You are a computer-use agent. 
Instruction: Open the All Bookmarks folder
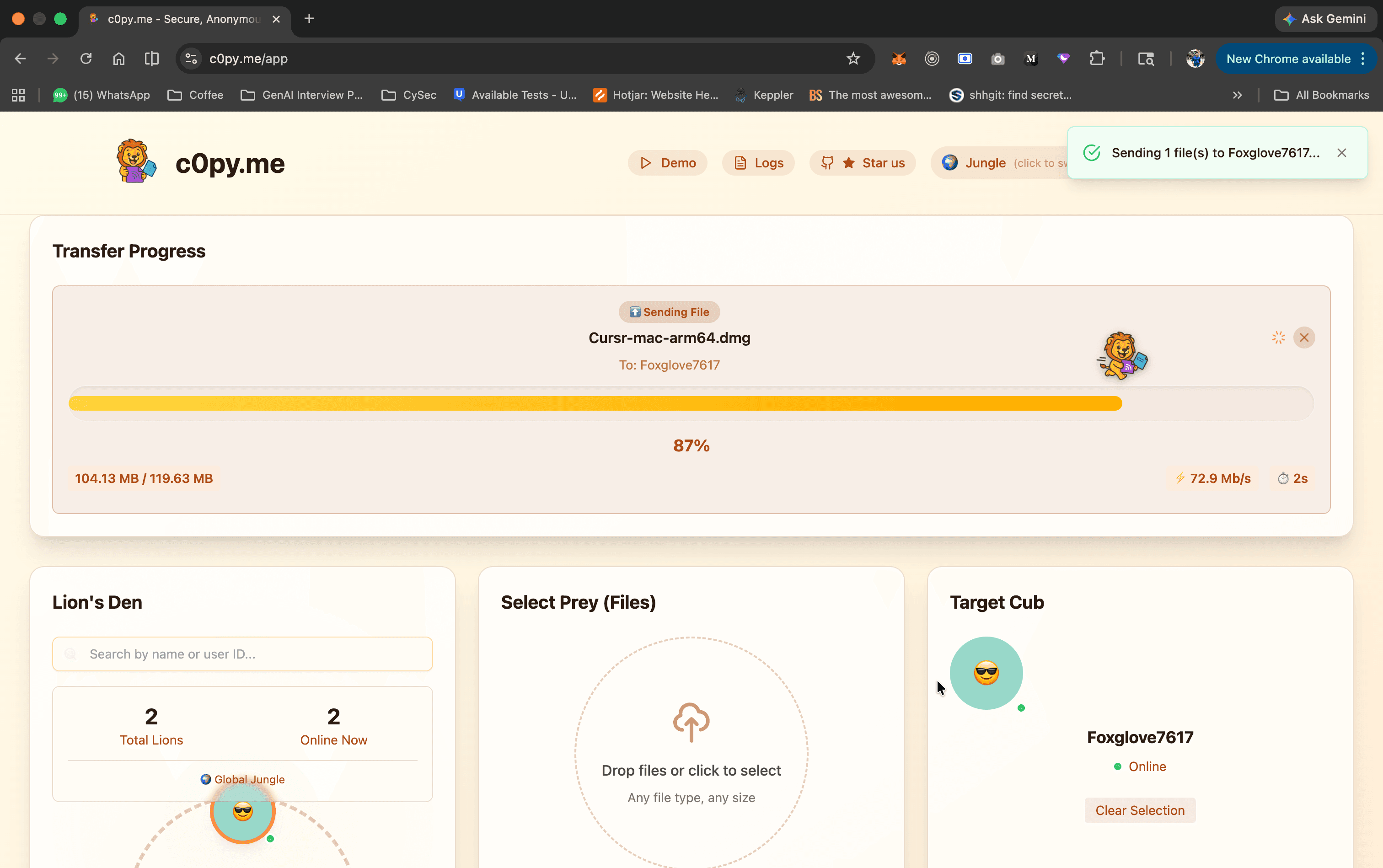(1321, 95)
